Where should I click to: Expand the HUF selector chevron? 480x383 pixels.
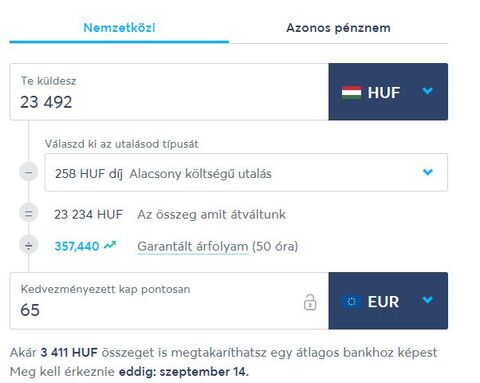tap(427, 91)
